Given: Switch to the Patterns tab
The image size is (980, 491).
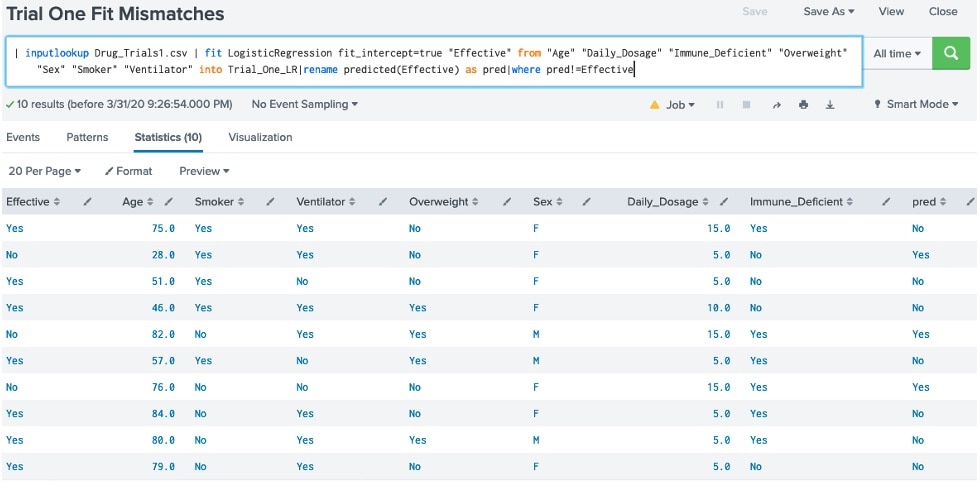Looking at the screenshot, I should (87, 137).
